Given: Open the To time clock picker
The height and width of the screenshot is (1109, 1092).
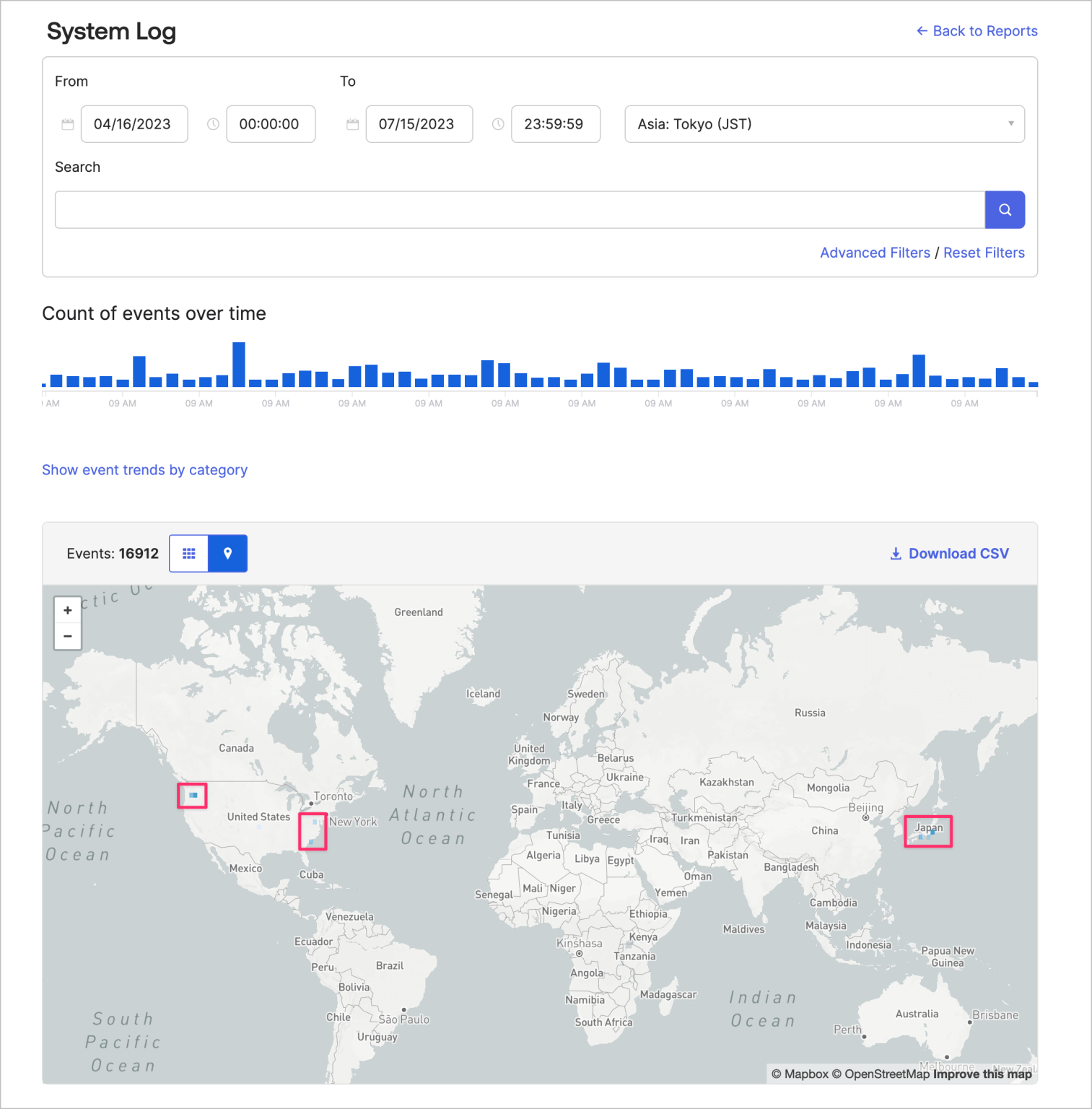Looking at the screenshot, I should pos(497,123).
